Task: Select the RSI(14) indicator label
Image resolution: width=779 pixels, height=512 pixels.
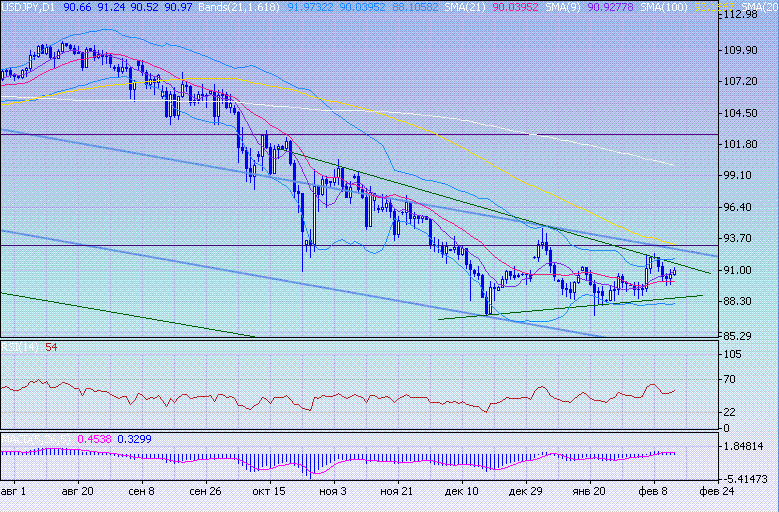Action: click(20, 347)
